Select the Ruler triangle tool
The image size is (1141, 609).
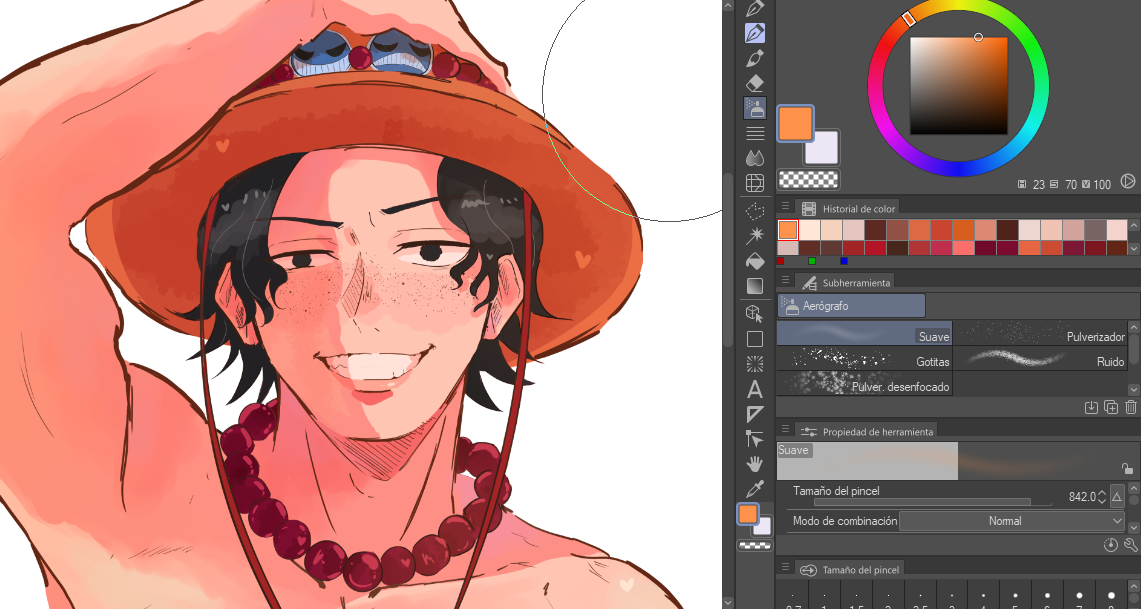(x=755, y=414)
